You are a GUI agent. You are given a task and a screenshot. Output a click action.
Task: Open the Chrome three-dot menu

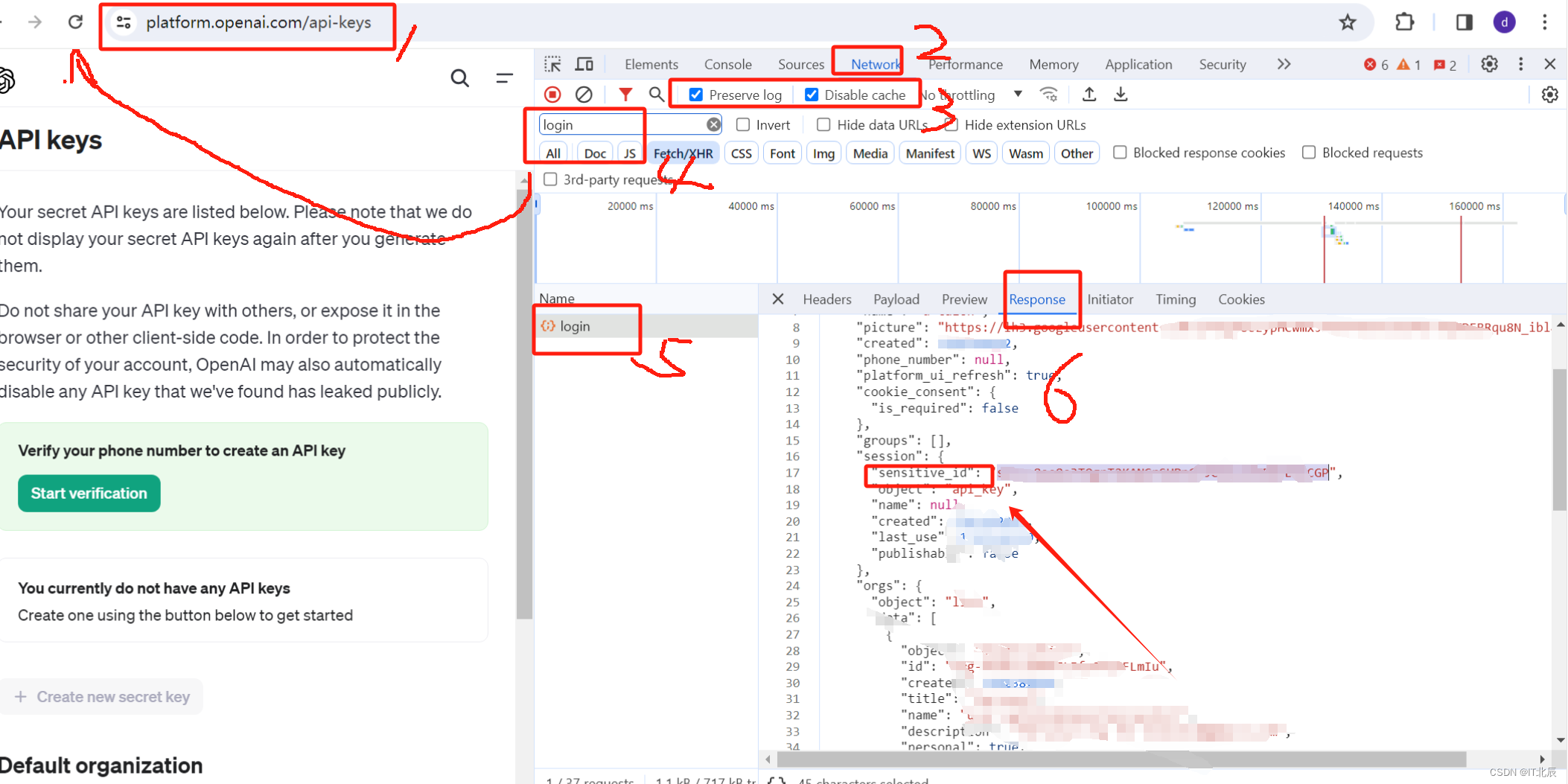tap(1545, 22)
